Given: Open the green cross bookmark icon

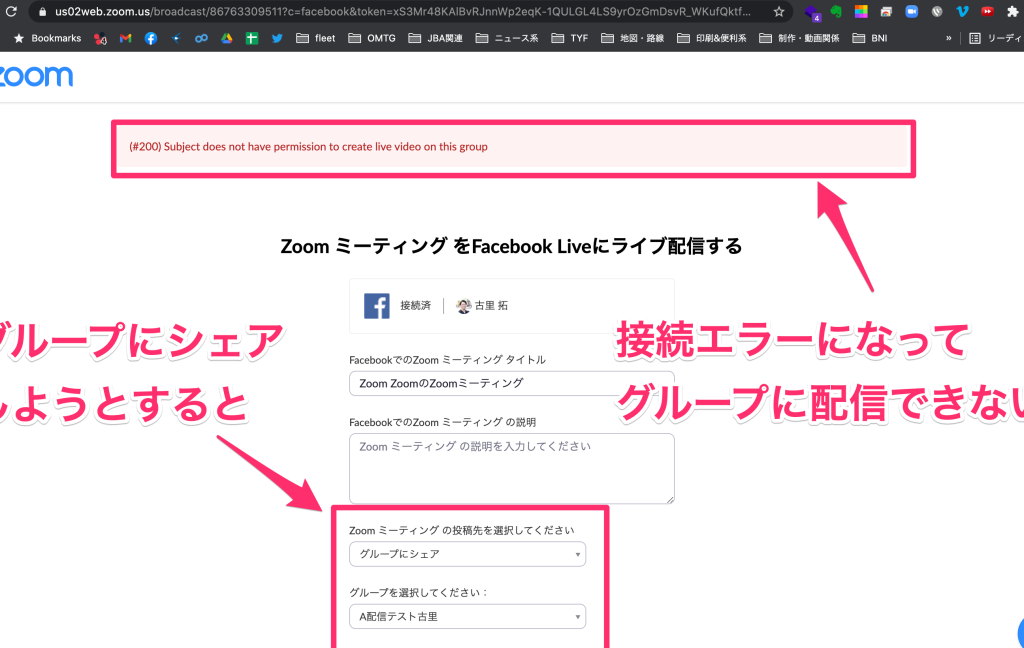Looking at the screenshot, I should [x=251, y=39].
